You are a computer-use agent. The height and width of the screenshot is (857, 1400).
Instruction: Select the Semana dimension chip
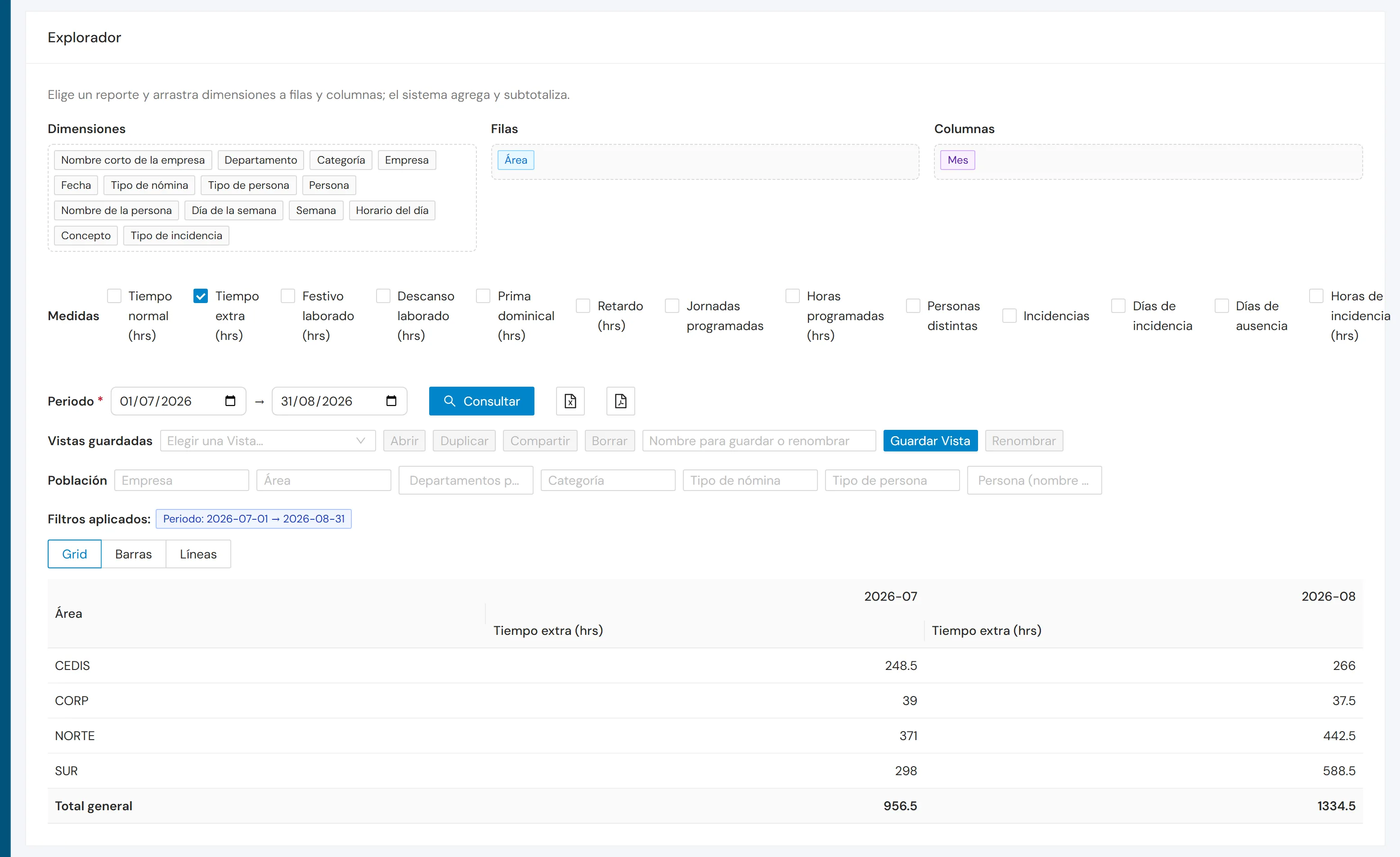[x=316, y=211]
